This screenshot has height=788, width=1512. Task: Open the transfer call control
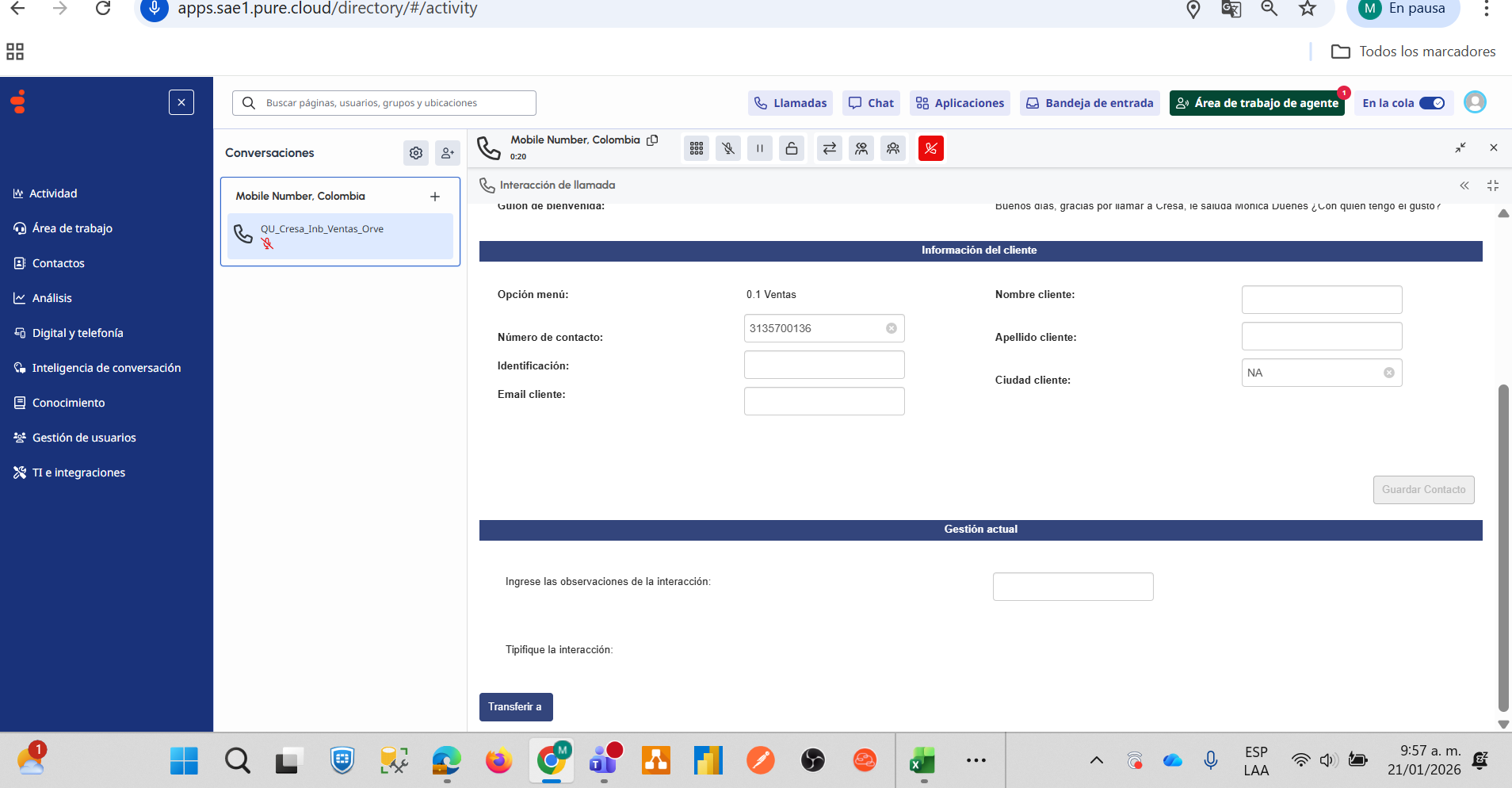pos(830,148)
